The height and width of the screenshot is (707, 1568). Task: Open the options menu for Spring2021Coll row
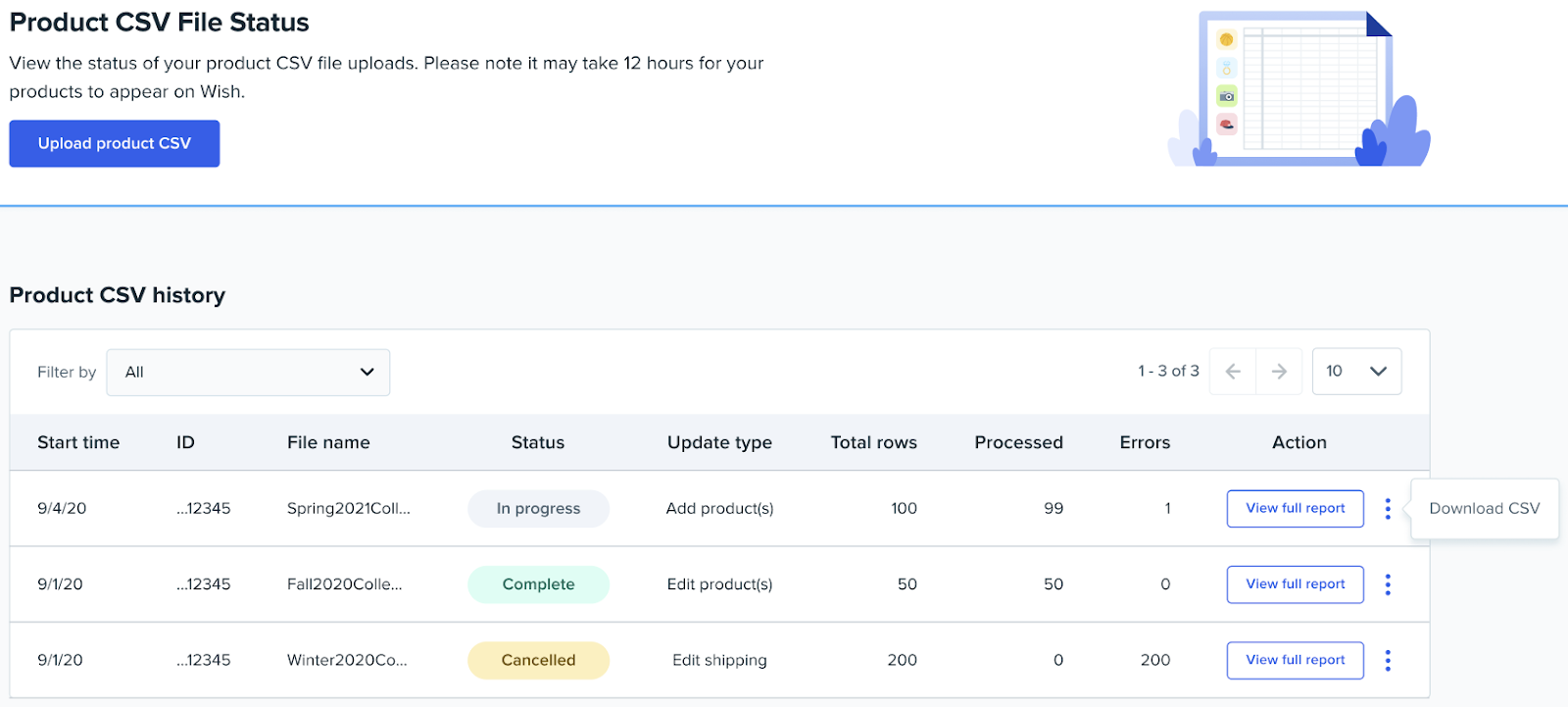pyautogui.click(x=1388, y=508)
